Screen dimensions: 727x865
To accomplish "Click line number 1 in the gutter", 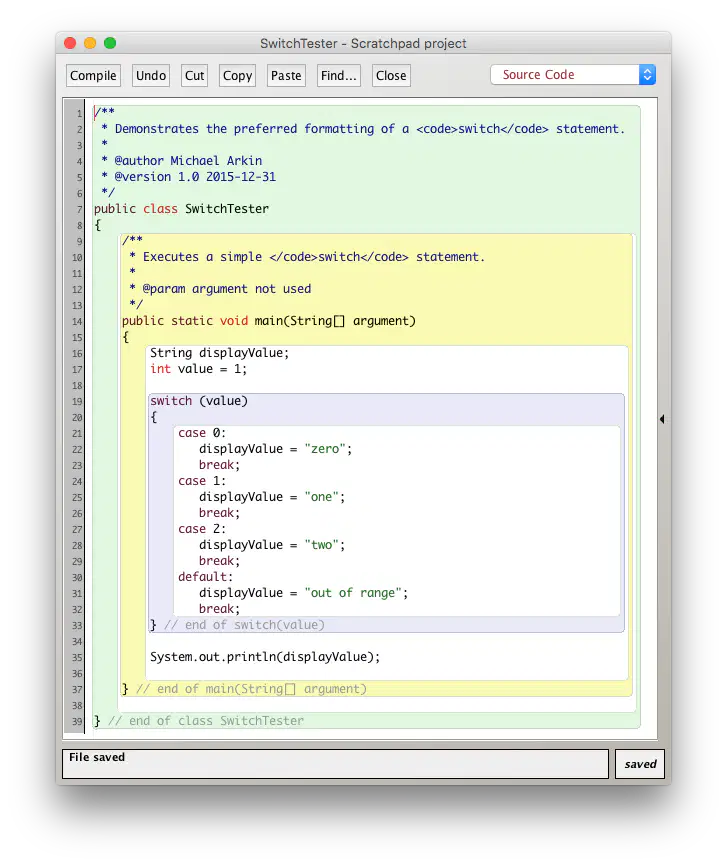I will click(79, 114).
